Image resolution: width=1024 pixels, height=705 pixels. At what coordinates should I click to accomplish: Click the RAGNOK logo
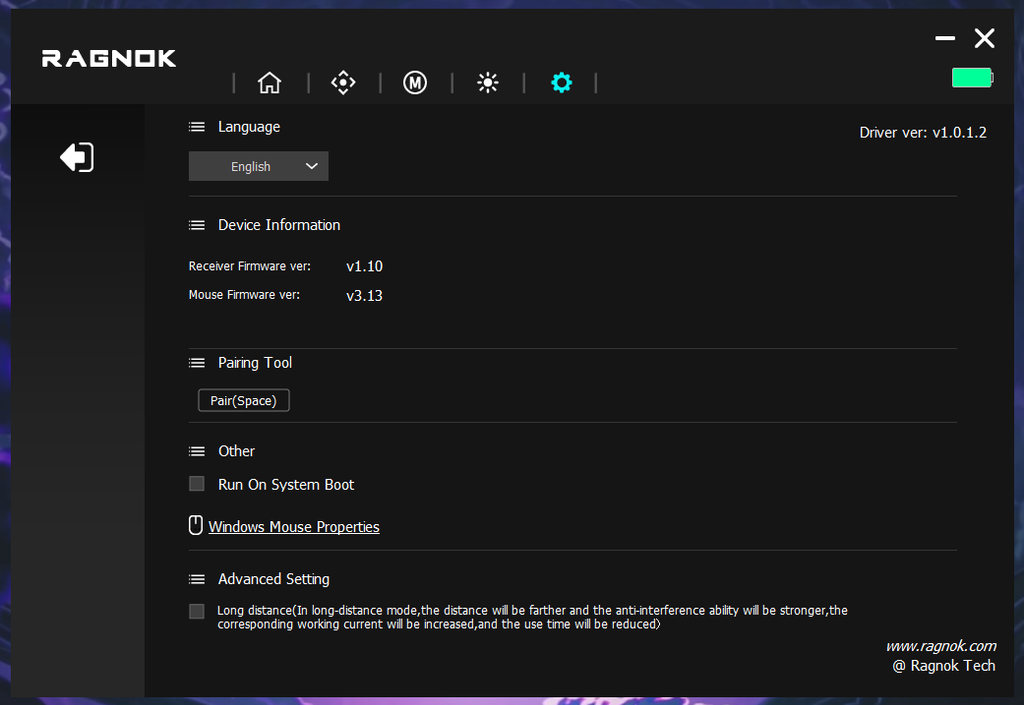[109, 59]
